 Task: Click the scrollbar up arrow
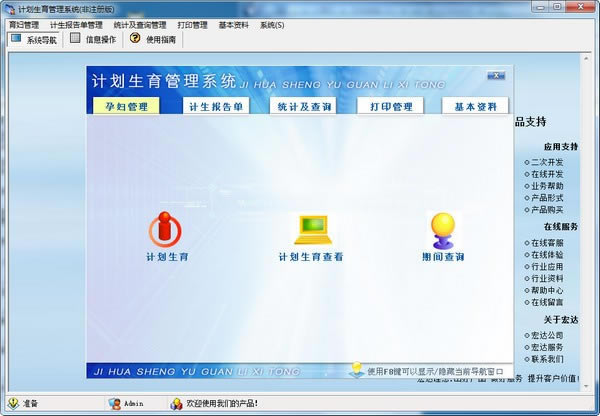click(586, 59)
